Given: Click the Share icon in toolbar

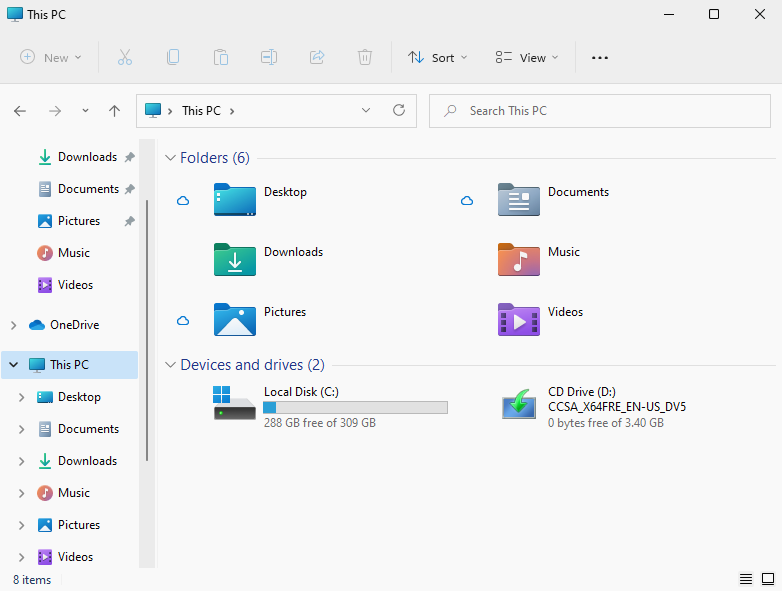Looking at the screenshot, I should tap(317, 57).
